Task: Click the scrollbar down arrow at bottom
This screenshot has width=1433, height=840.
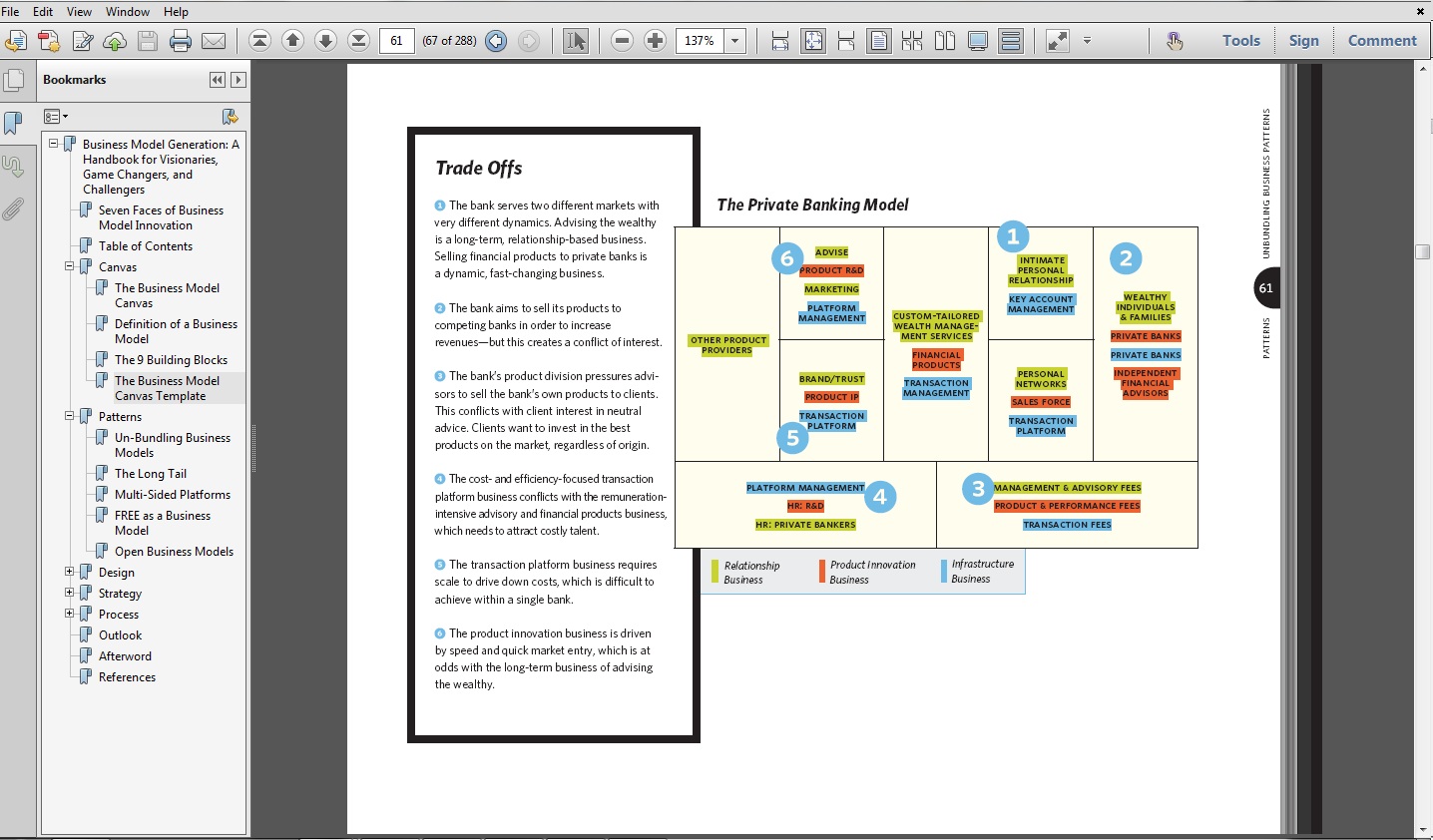Action: pyautogui.click(x=1423, y=830)
